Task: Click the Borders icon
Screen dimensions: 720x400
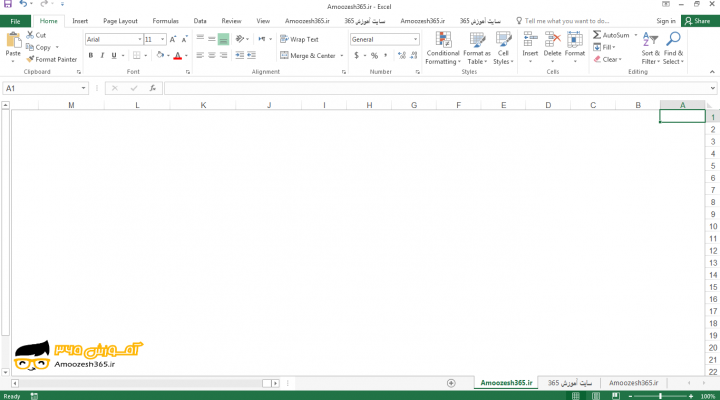Action: [x=137, y=55]
